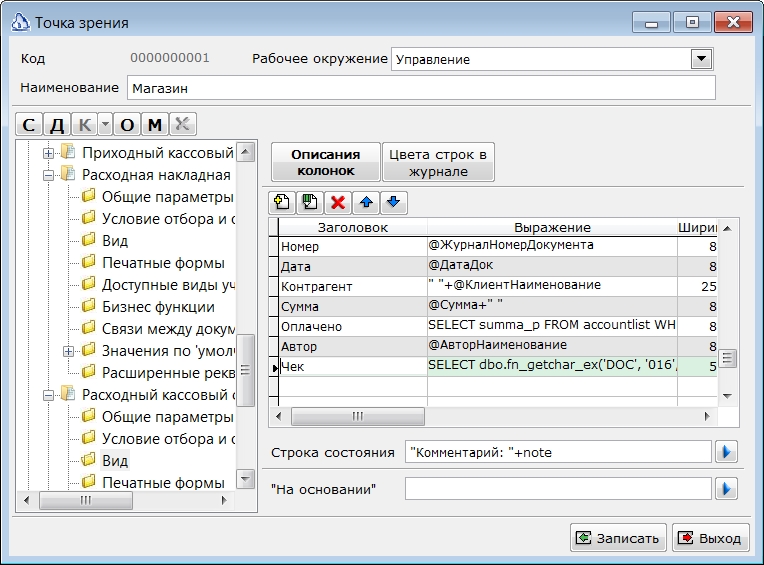Move column down with blue arrow
This screenshot has height=565, width=764.
[x=394, y=202]
